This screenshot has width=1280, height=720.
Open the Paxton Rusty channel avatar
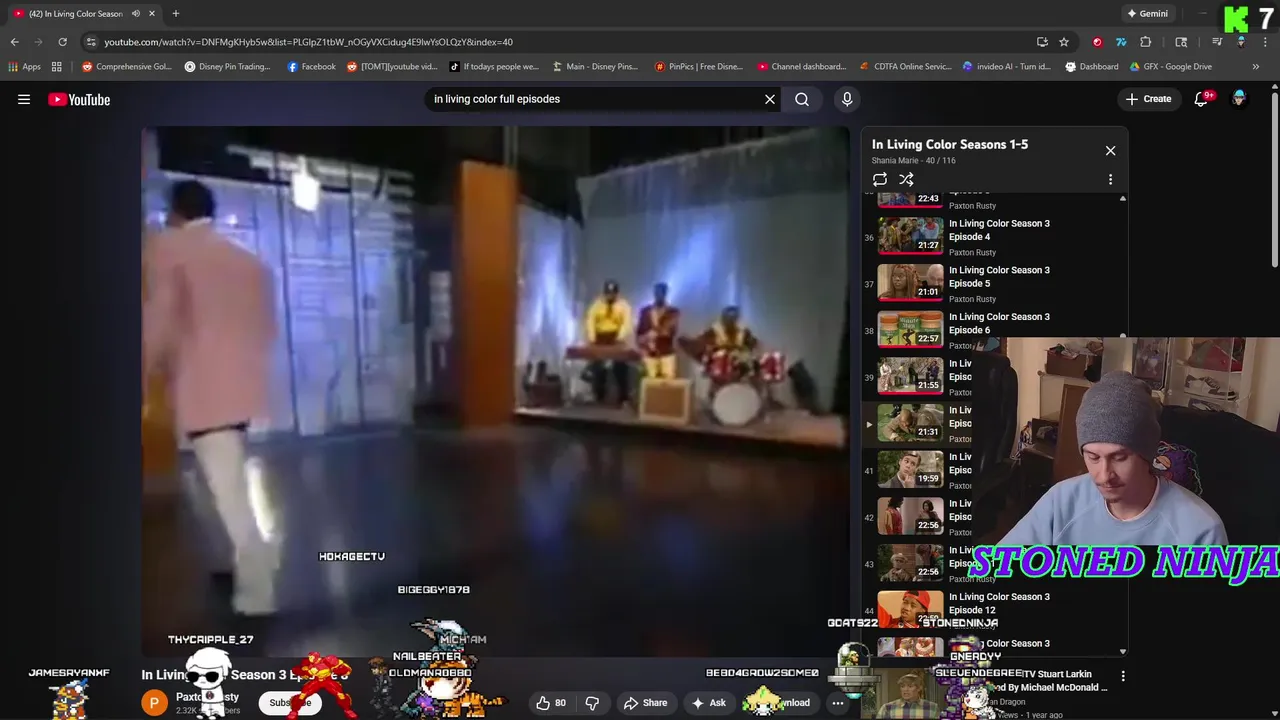point(154,703)
